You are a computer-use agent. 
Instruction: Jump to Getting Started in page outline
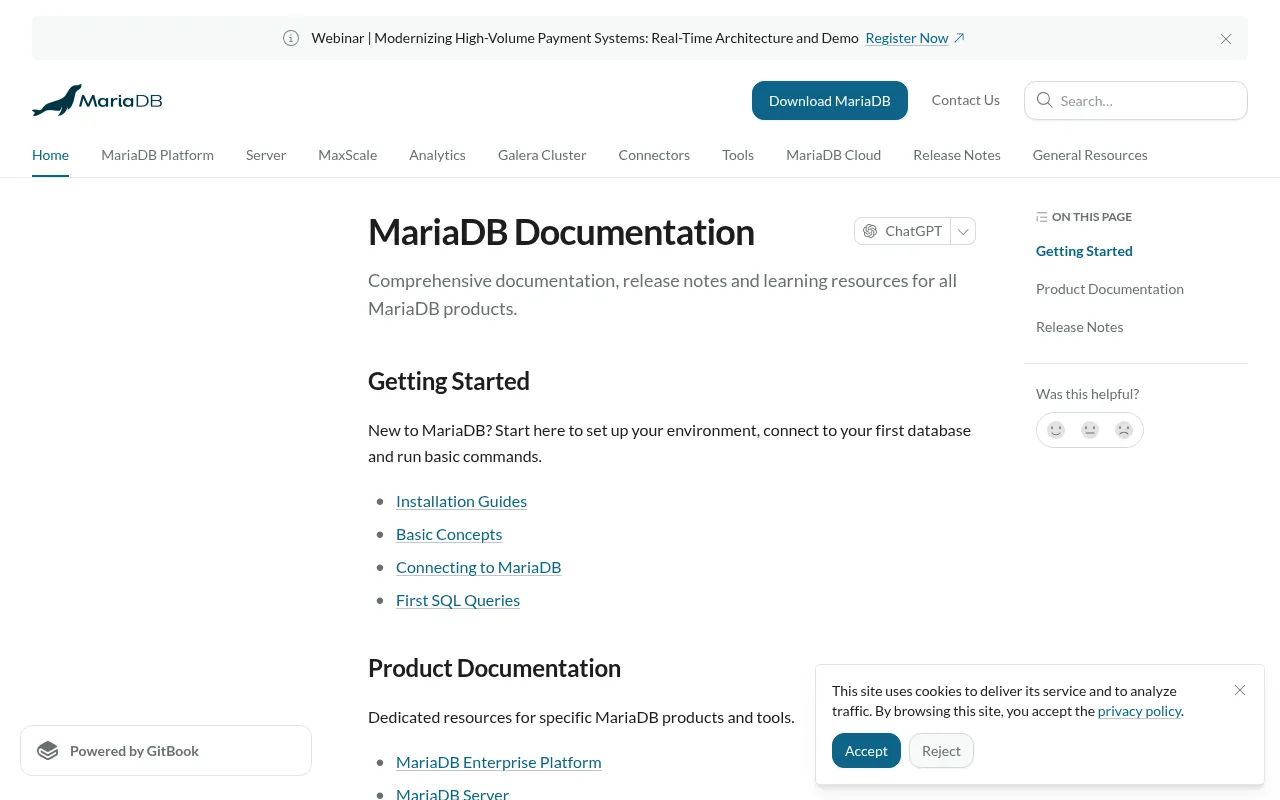coord(1084,251)
